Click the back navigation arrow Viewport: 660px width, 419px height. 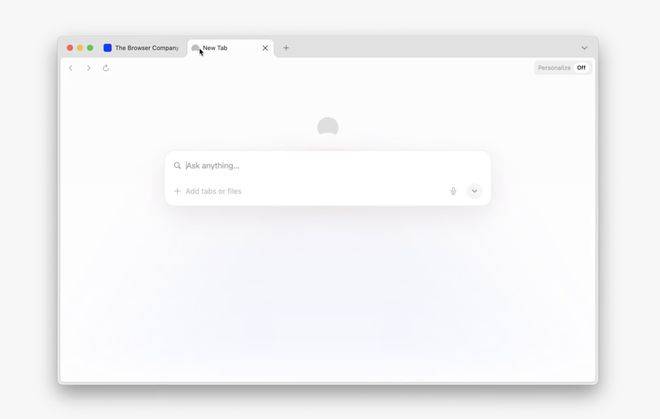(x=71, y=68)
